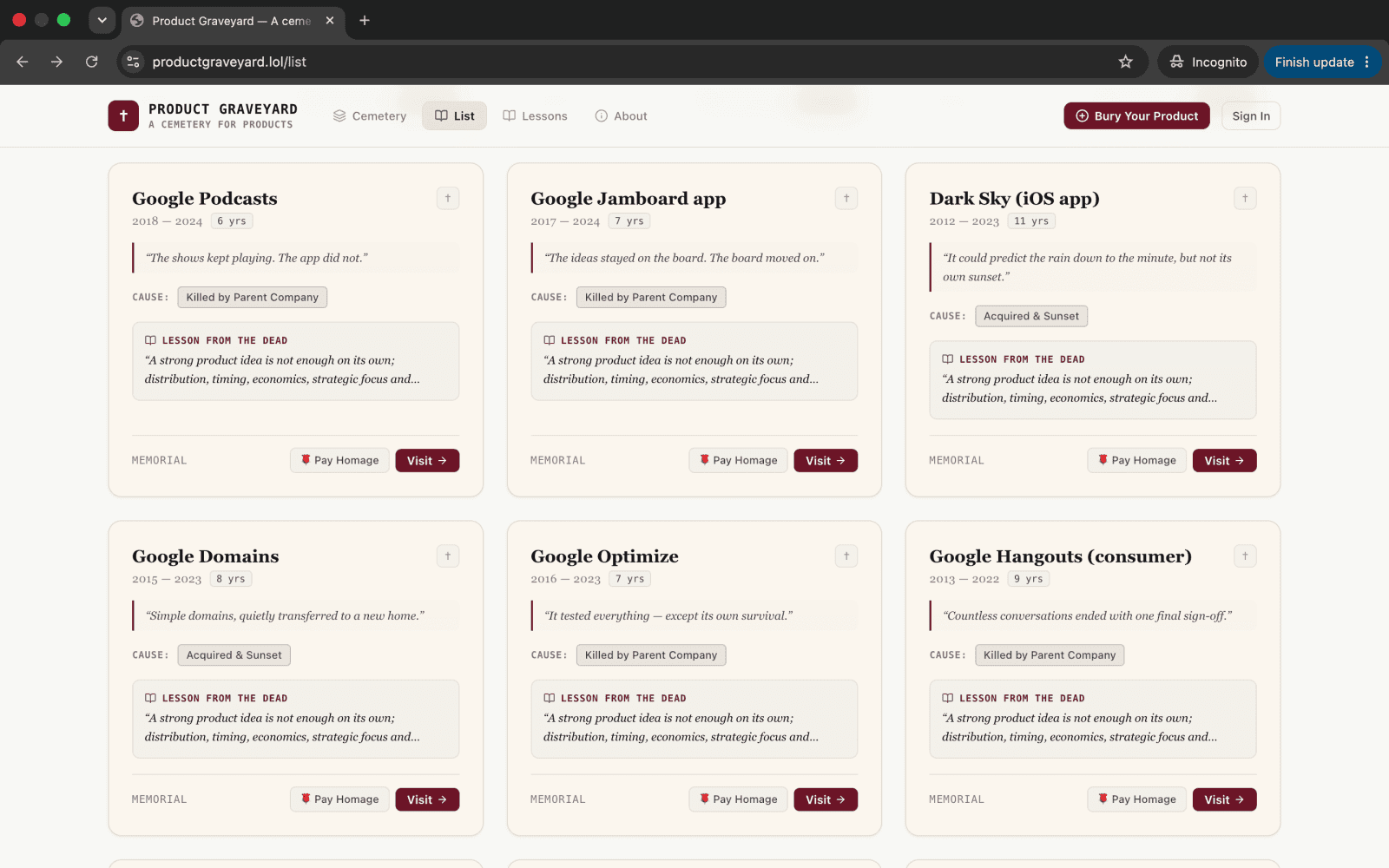Open Chrome menu three-dots icon
Viewport: 1389px width, 868px height.
click(1366, 62)
